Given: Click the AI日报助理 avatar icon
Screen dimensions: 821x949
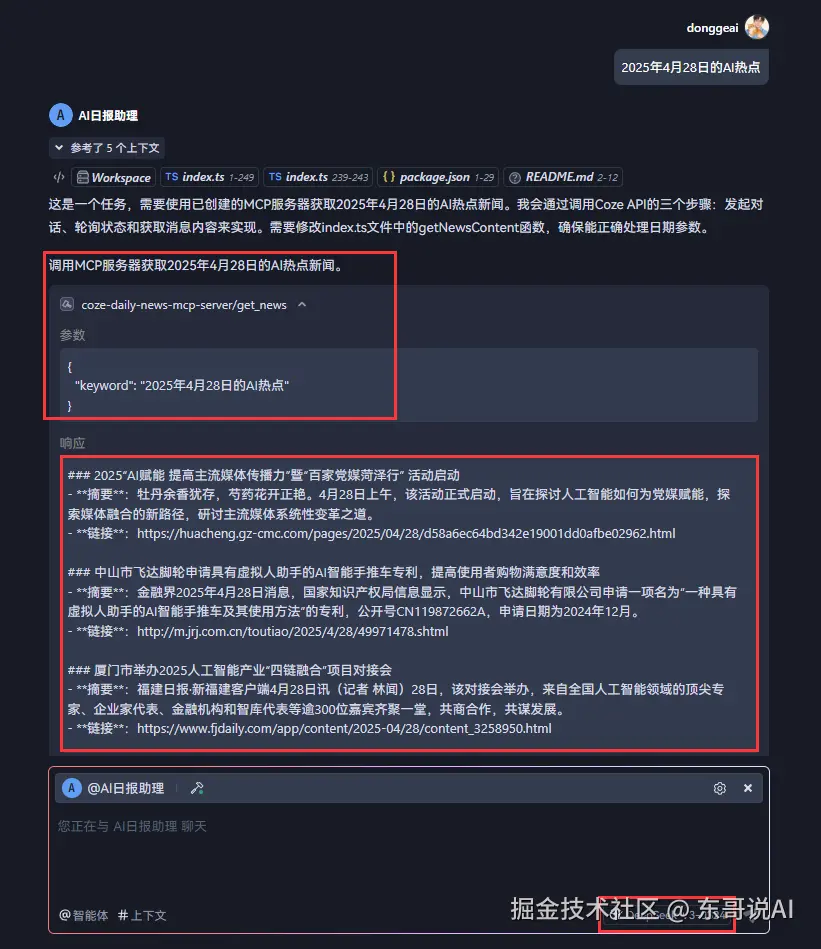Looking at the screenshot, I should pos(61,115).
